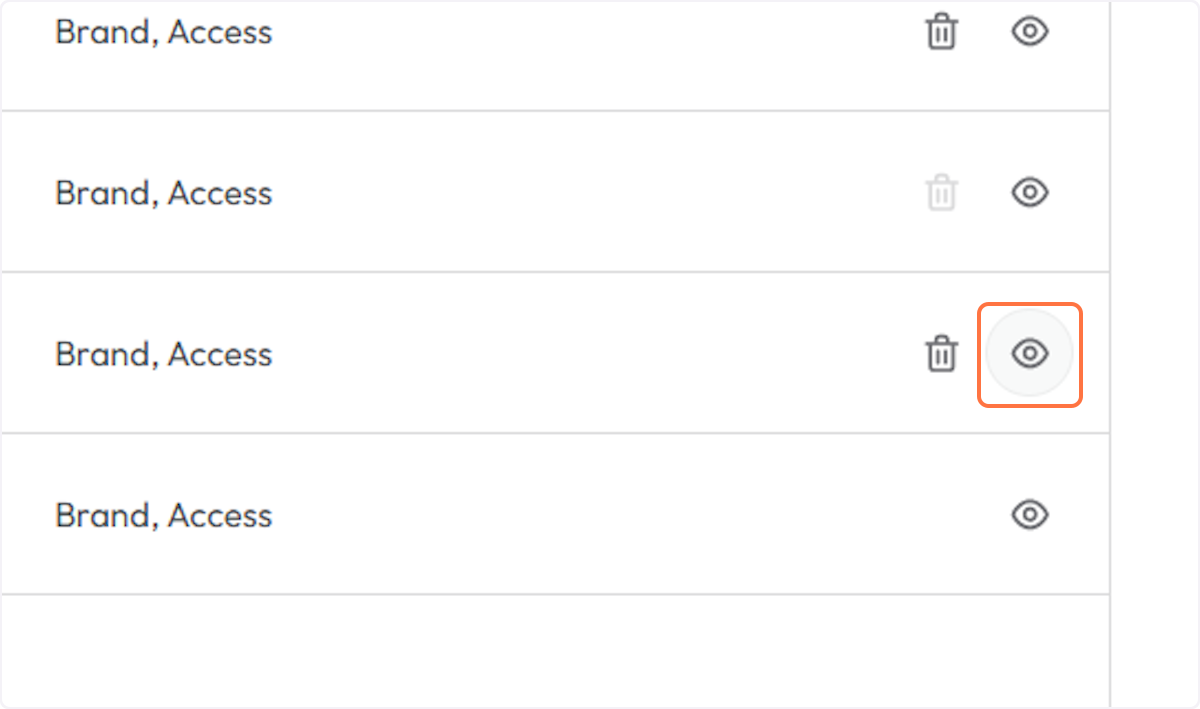Viewport: 1200px width, 709px height.
Task: Click the trash icon next to the highlighted eye
Action: point(941,354)
